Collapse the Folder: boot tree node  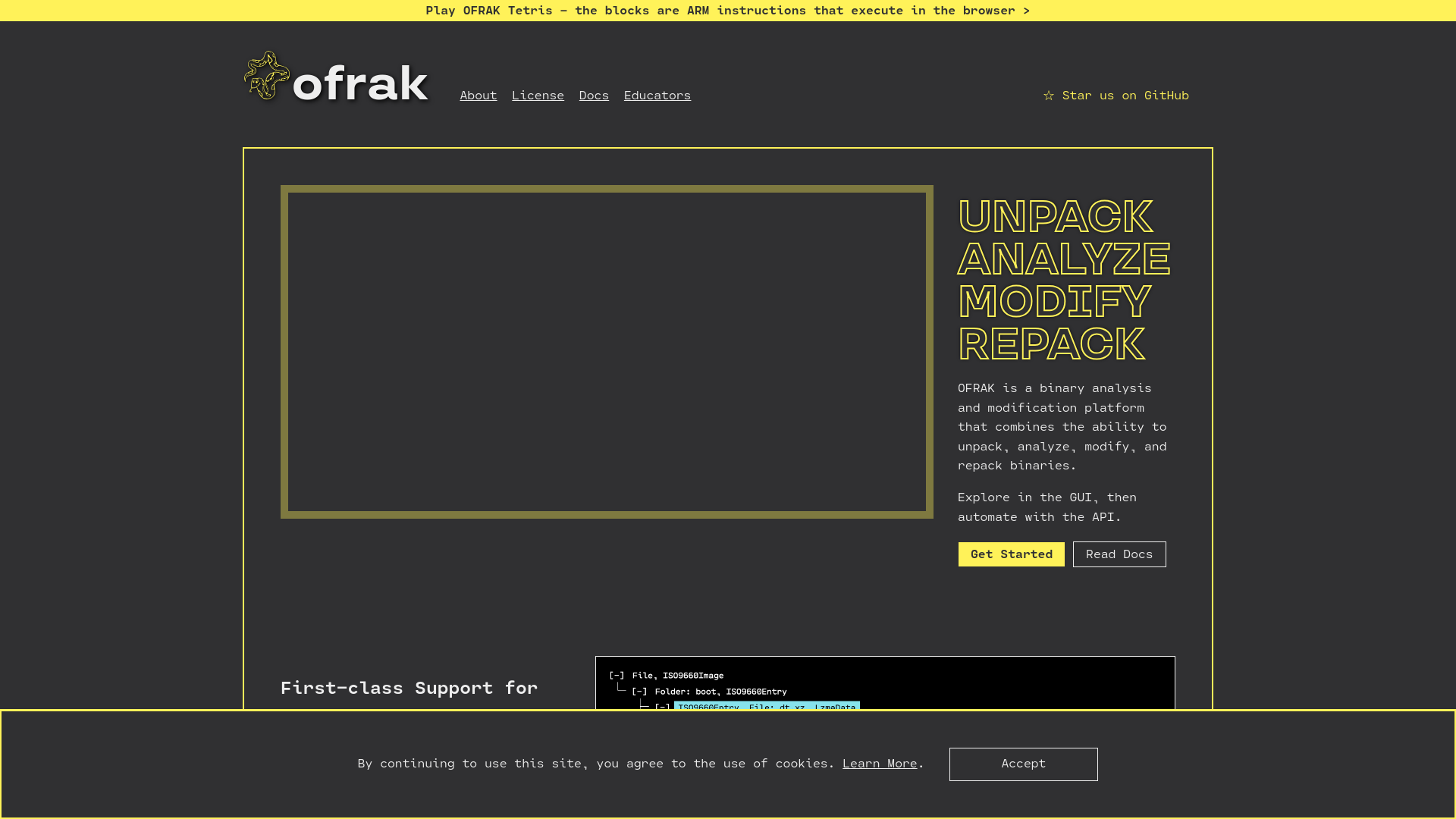tap(639, 692)
